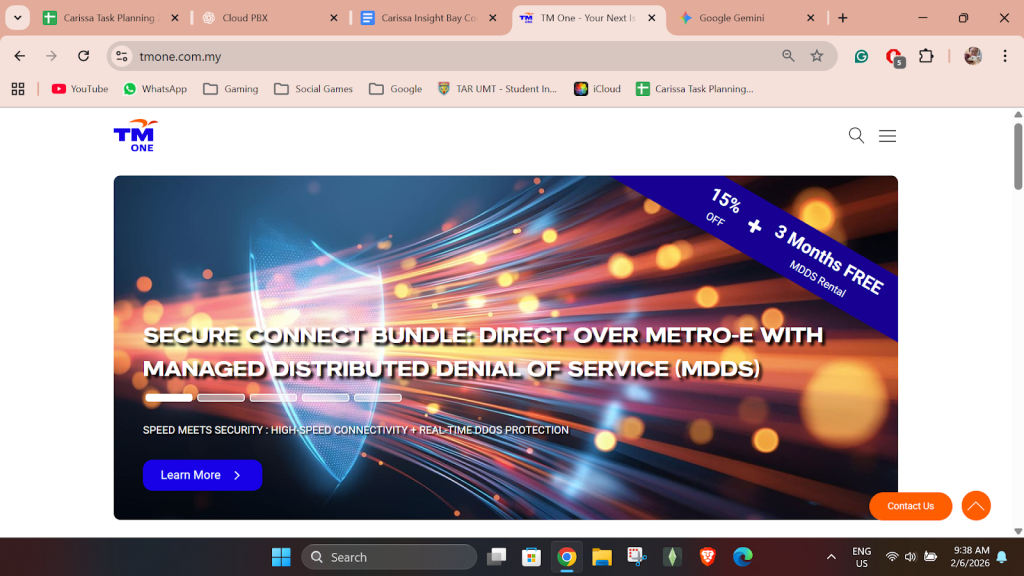Open the Grammarly extension icon
This screenshot has width=1024, height=576.
click(861, 57)
